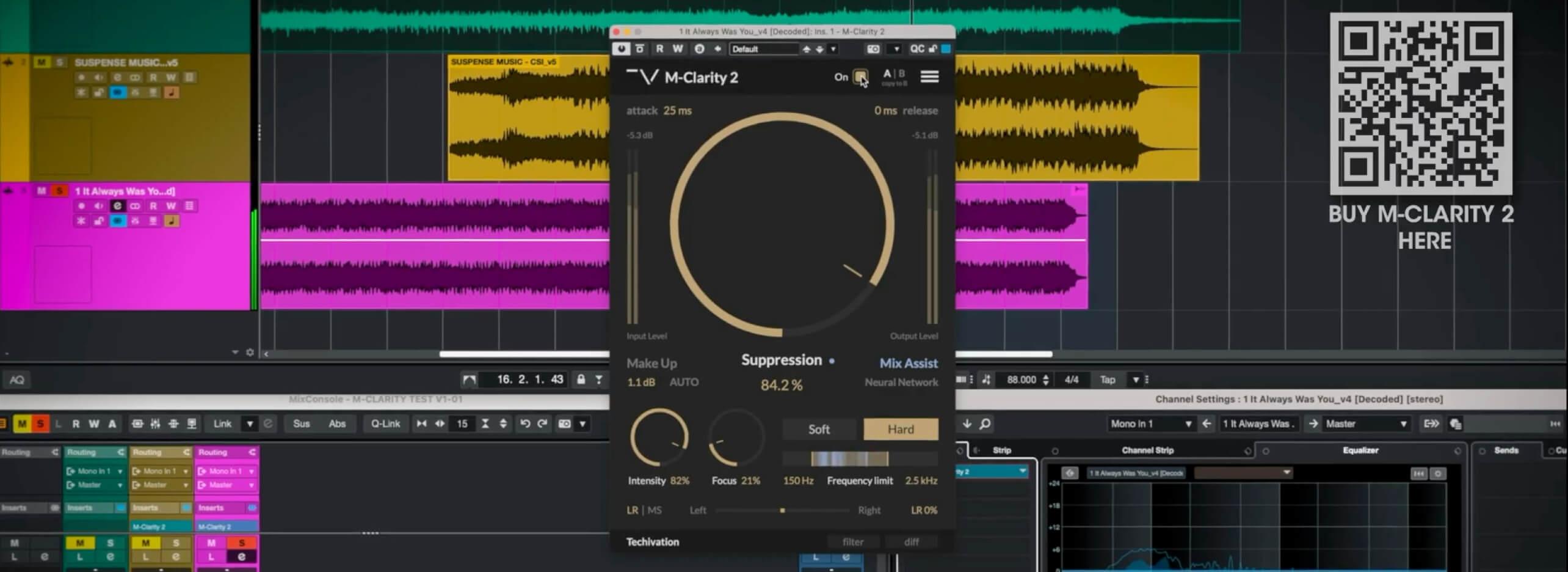Open the dropdown arrow next to Tap
The height and width of the screenshot is (572, 1568).
click(1136, 380)
